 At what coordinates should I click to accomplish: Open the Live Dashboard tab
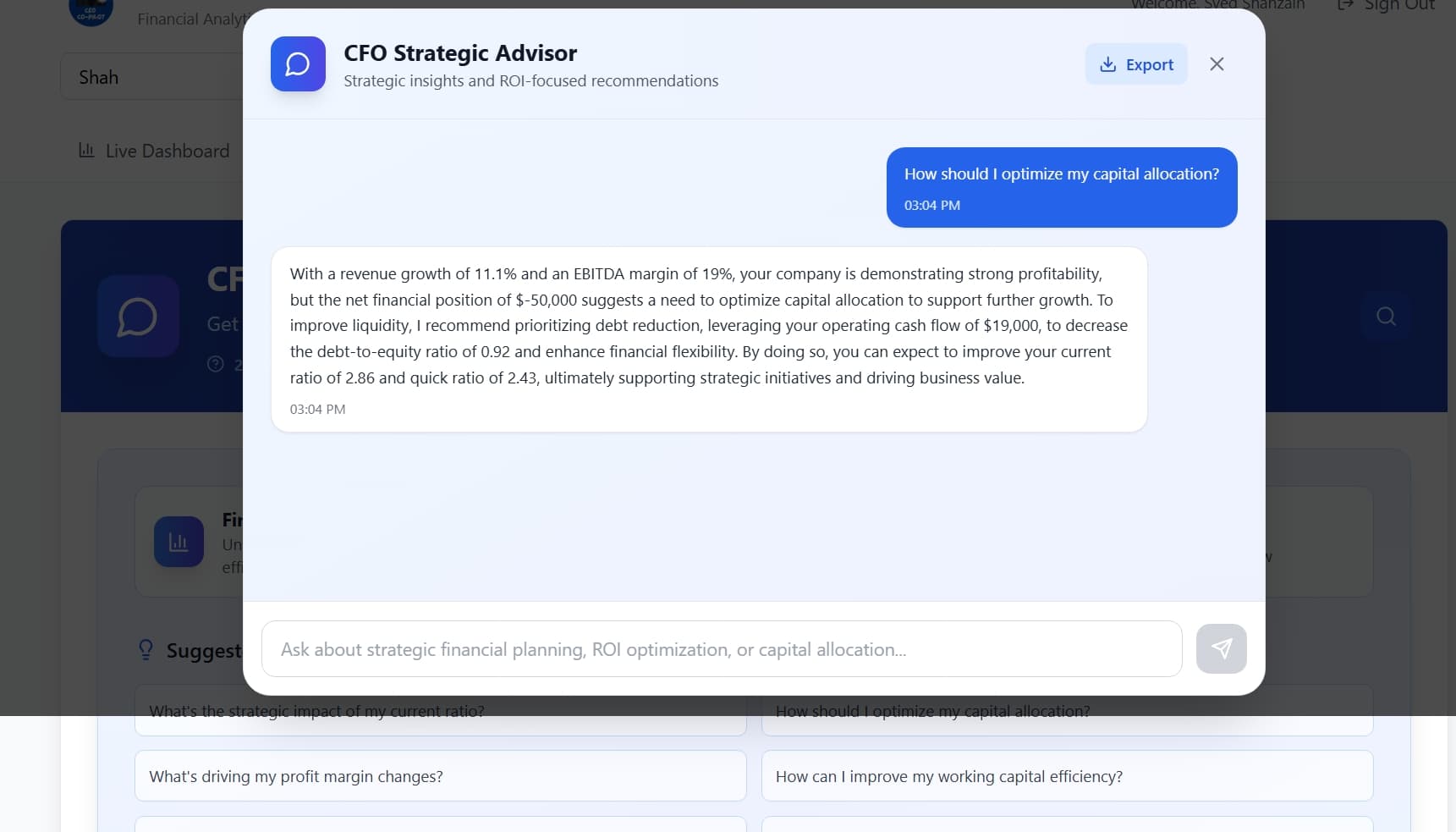[x=154, y=151]
